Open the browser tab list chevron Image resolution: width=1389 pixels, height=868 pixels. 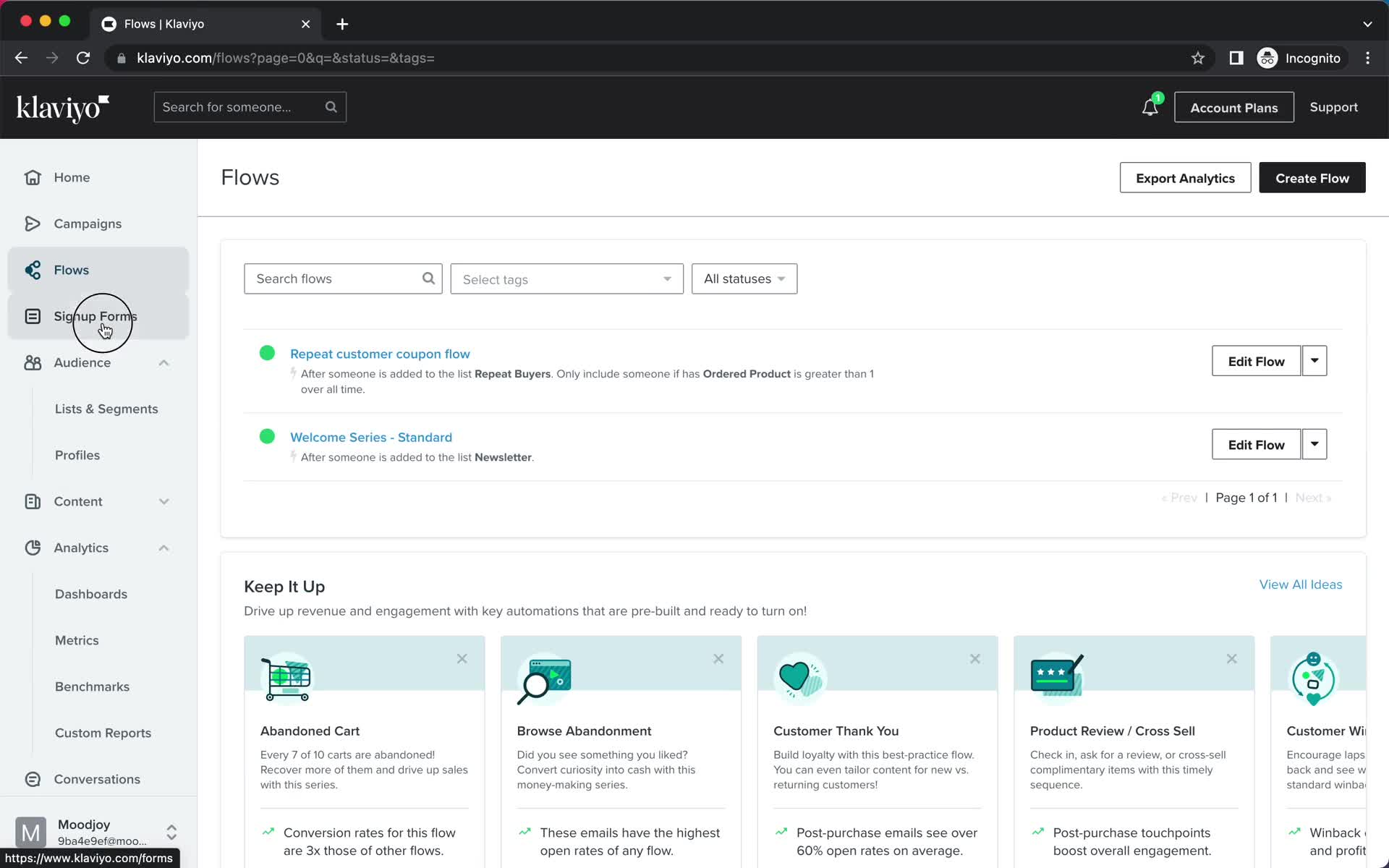coord(1367,24)
